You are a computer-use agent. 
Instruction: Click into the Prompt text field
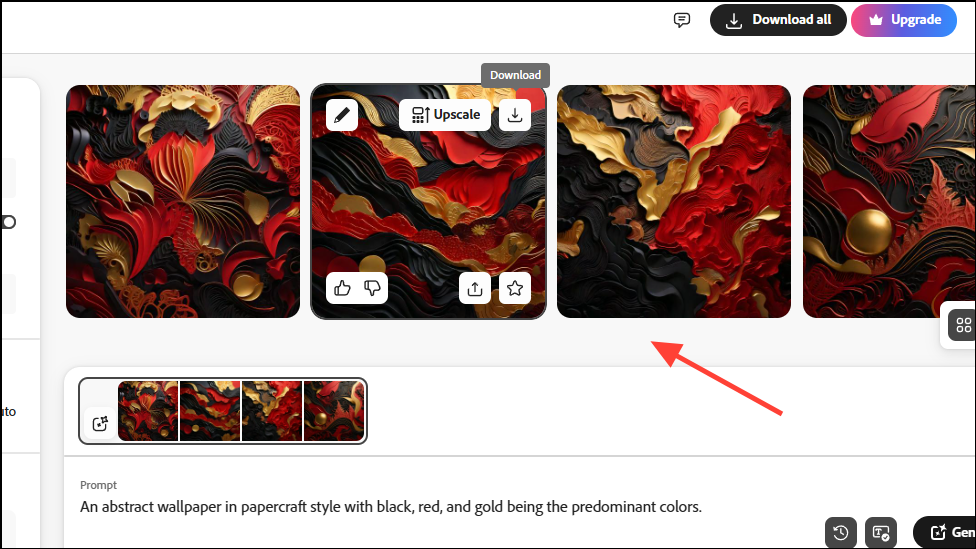[390, 507]
